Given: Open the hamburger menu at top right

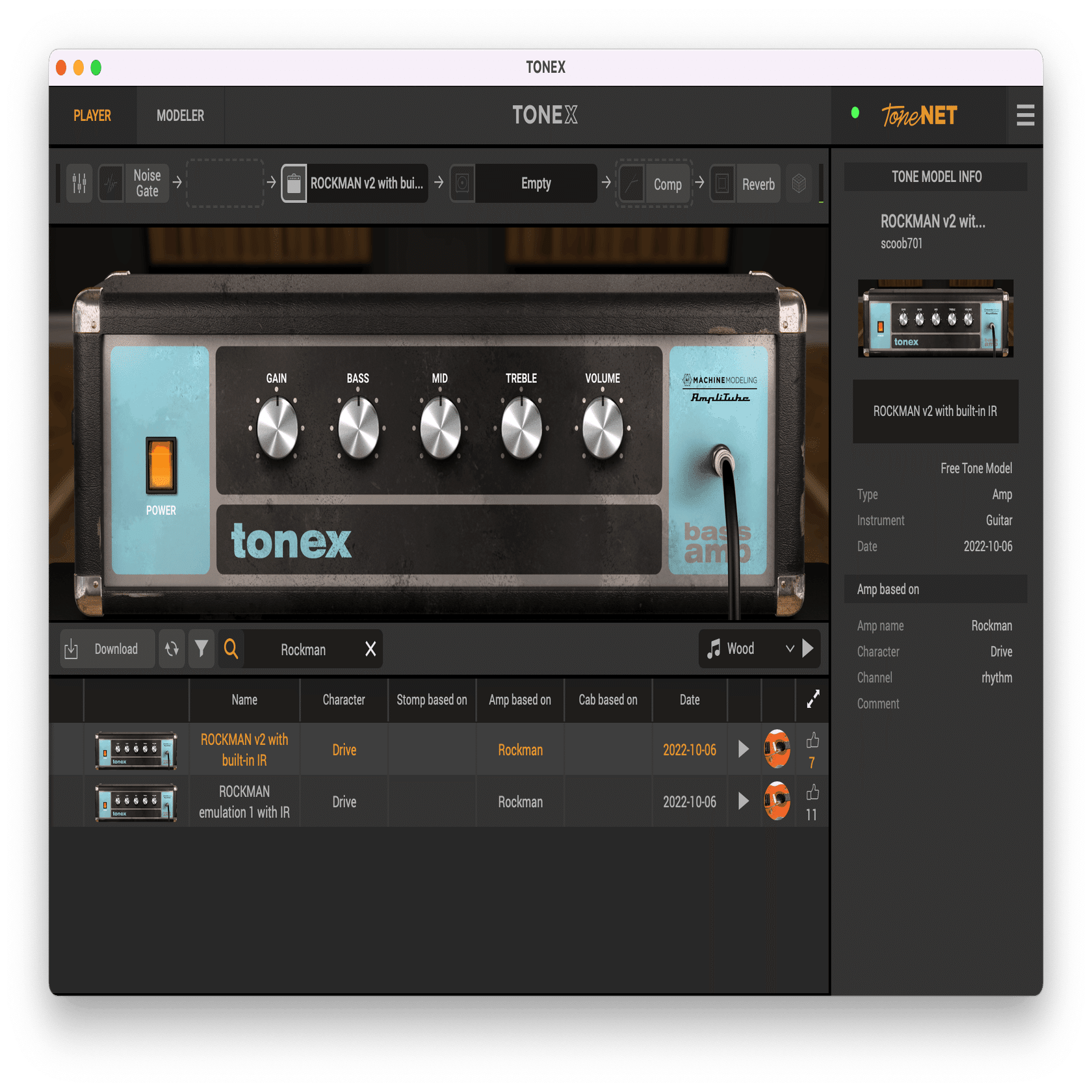Looking at the screenshot, I should click(x=1025, y=115).
